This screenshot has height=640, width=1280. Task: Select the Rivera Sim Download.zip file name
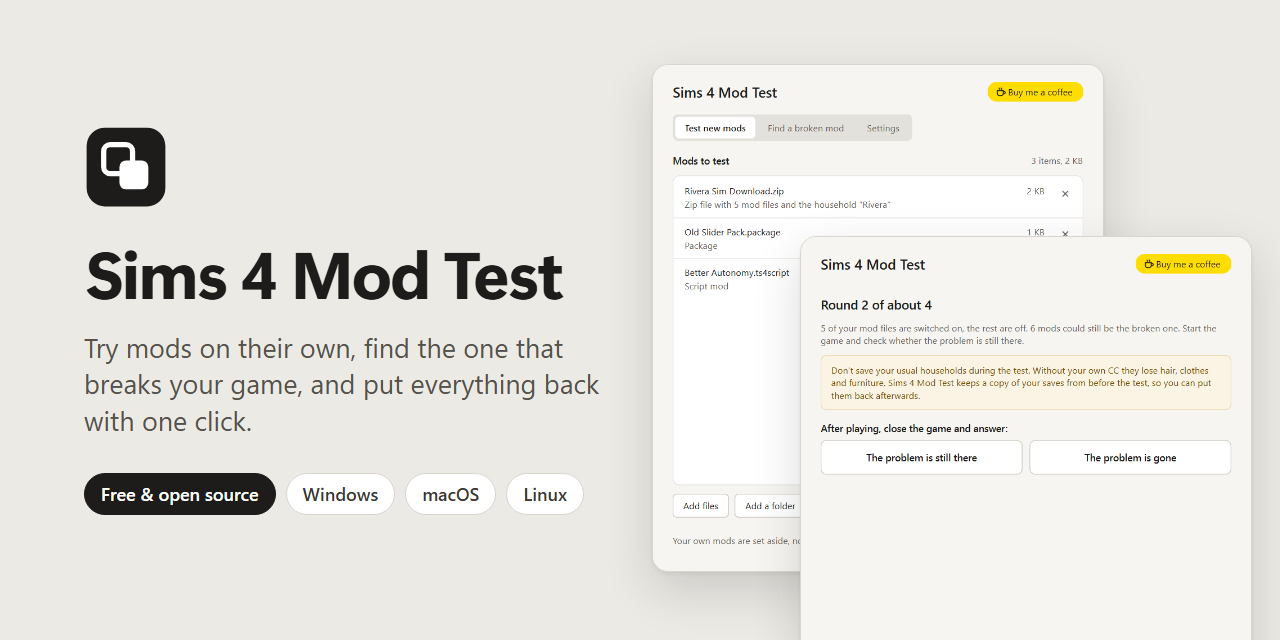[x=734, y=191]
